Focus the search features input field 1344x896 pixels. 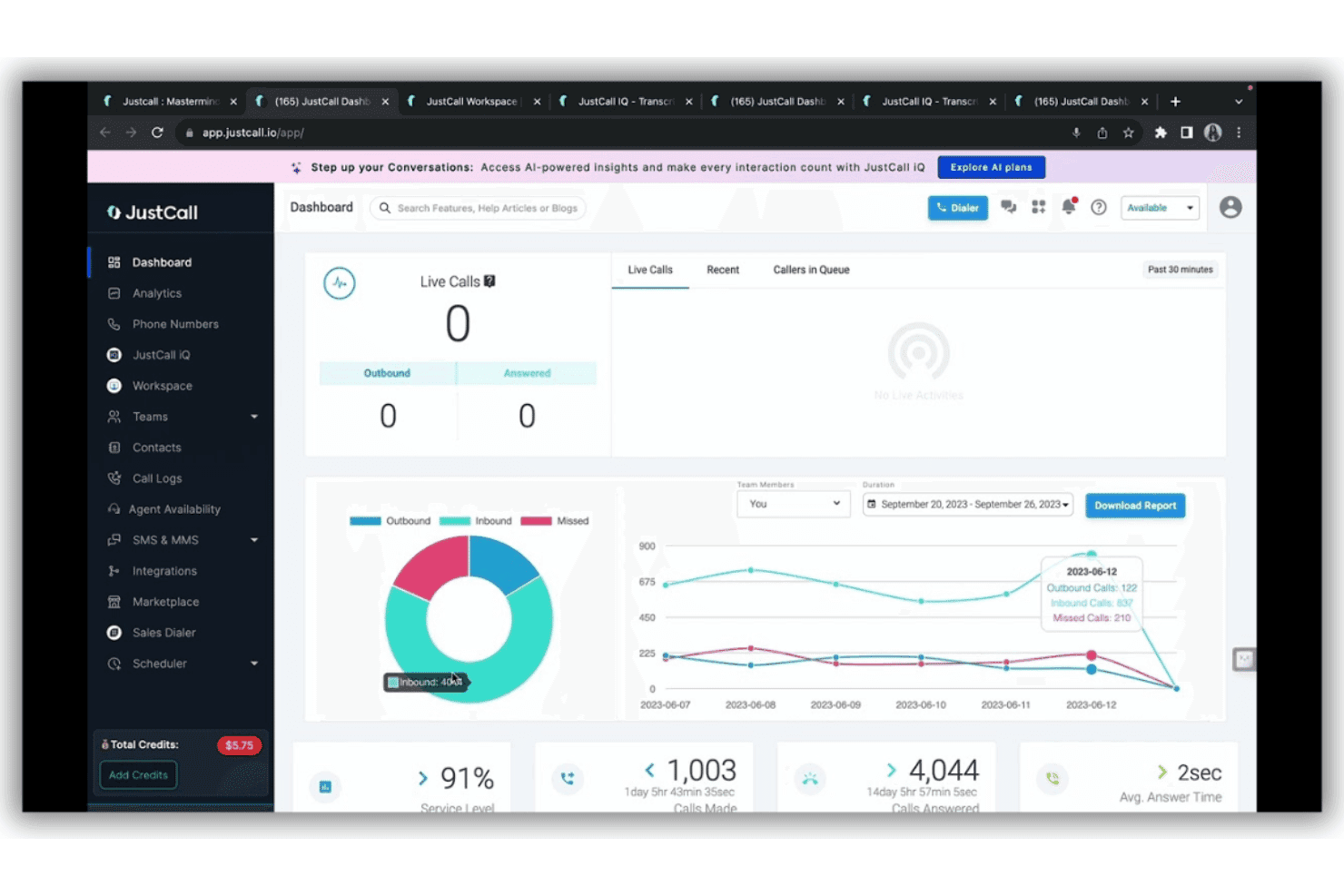coord(478,208)
